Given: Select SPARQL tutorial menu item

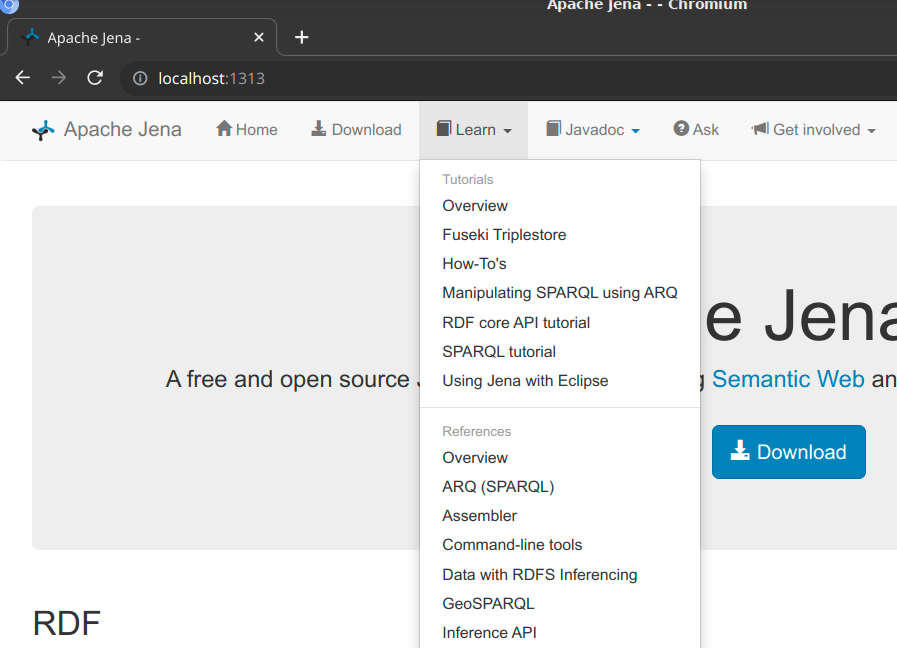Looking at the screenshot, I should pos(559,352).
